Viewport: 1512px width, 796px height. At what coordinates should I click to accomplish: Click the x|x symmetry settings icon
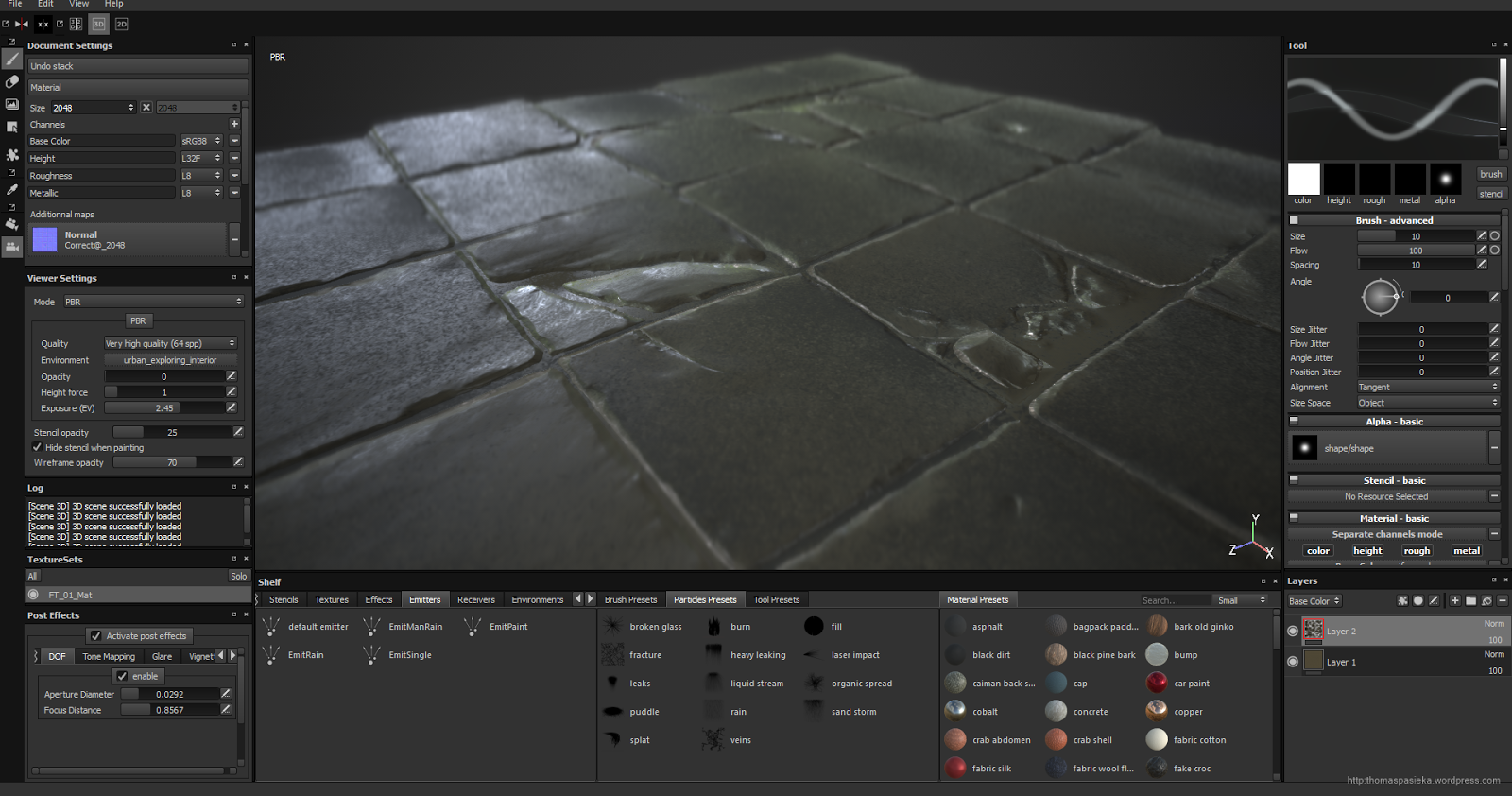click(x=43, y=24)
